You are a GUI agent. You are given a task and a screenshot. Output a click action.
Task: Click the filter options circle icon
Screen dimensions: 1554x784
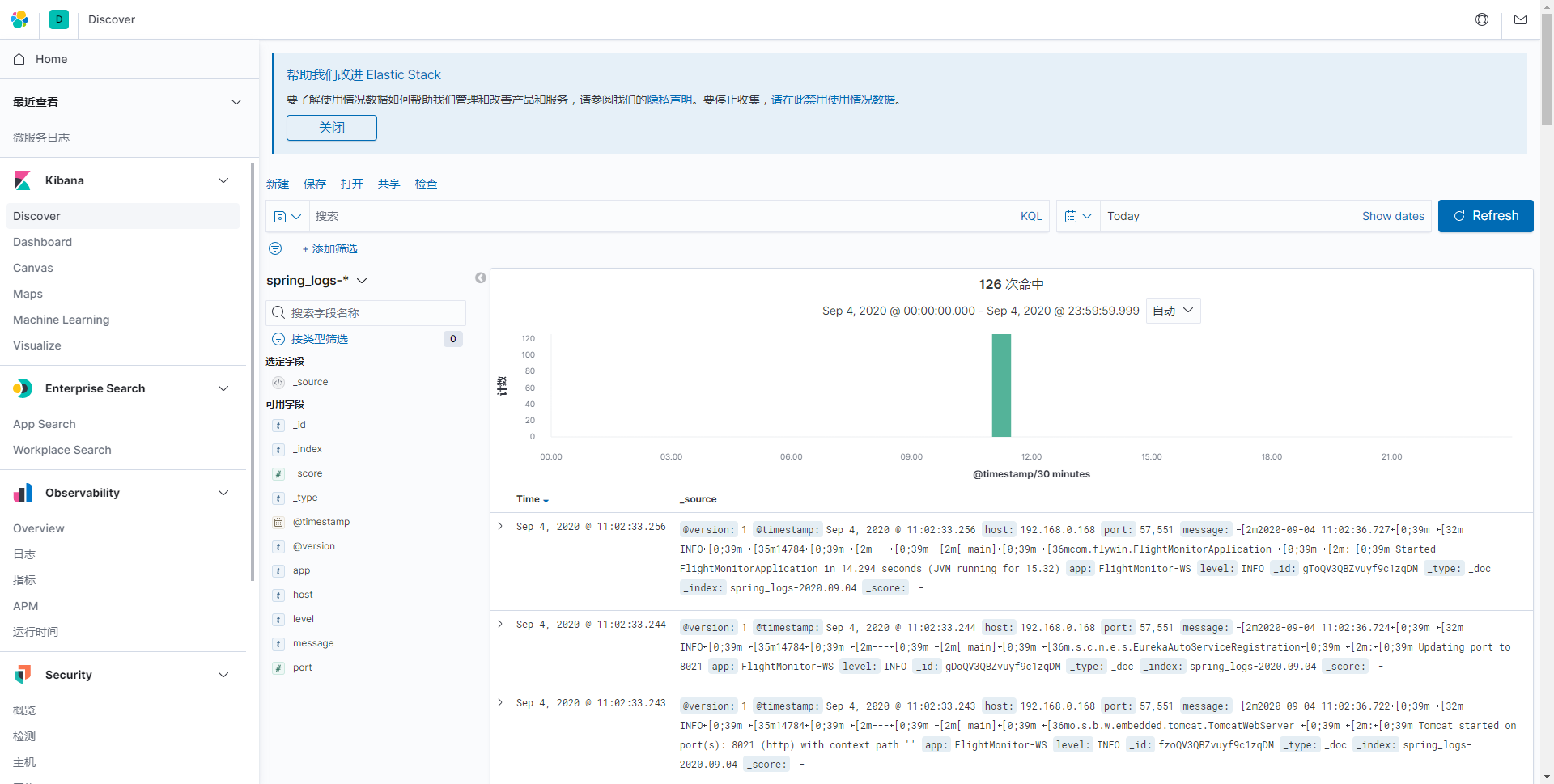tap(275, 248)
